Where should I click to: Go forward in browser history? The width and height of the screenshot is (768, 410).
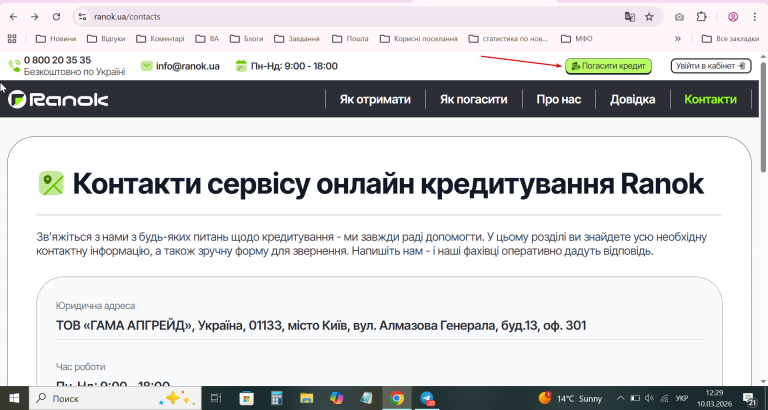35,17
